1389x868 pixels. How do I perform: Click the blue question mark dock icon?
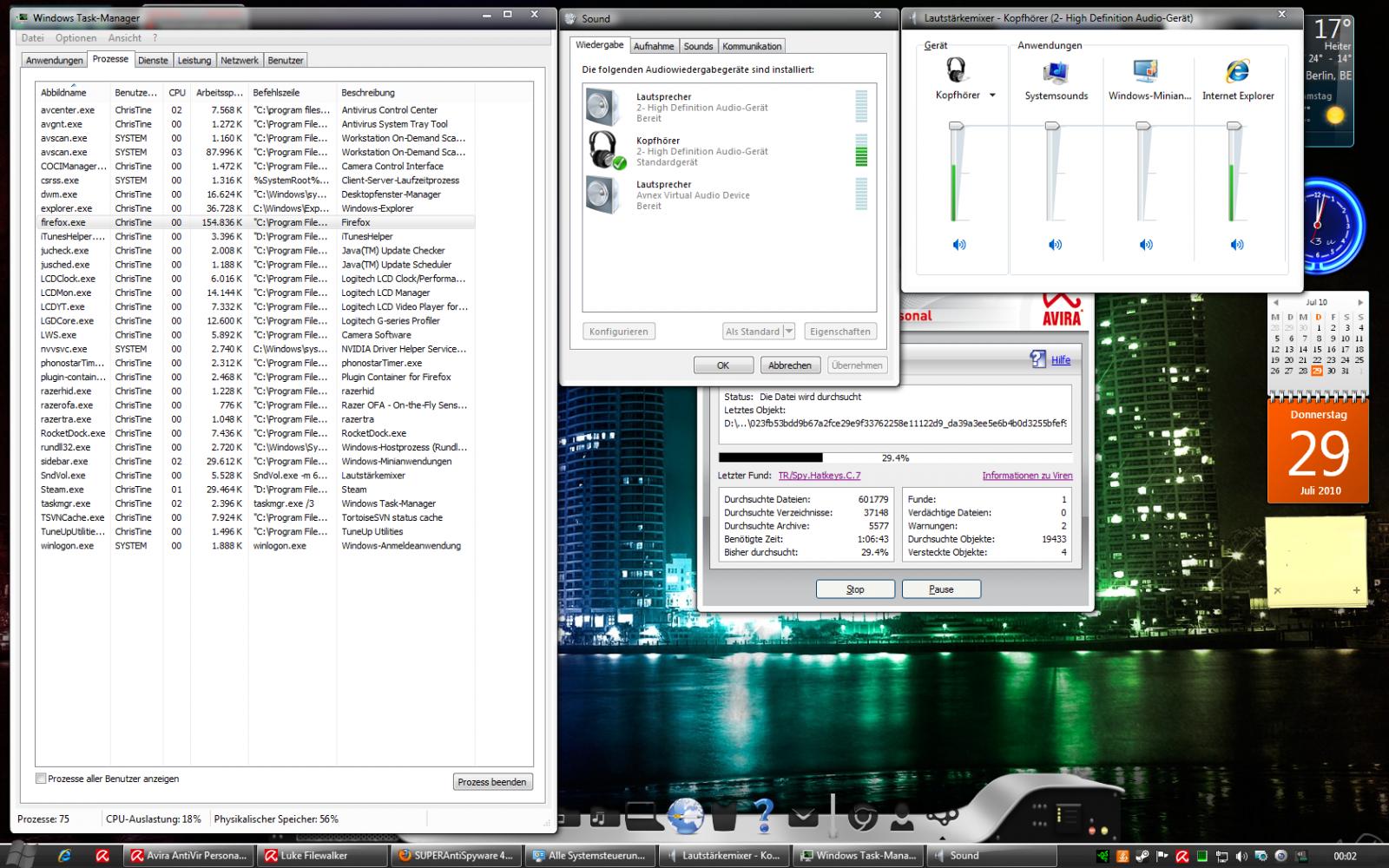(764, 814)
